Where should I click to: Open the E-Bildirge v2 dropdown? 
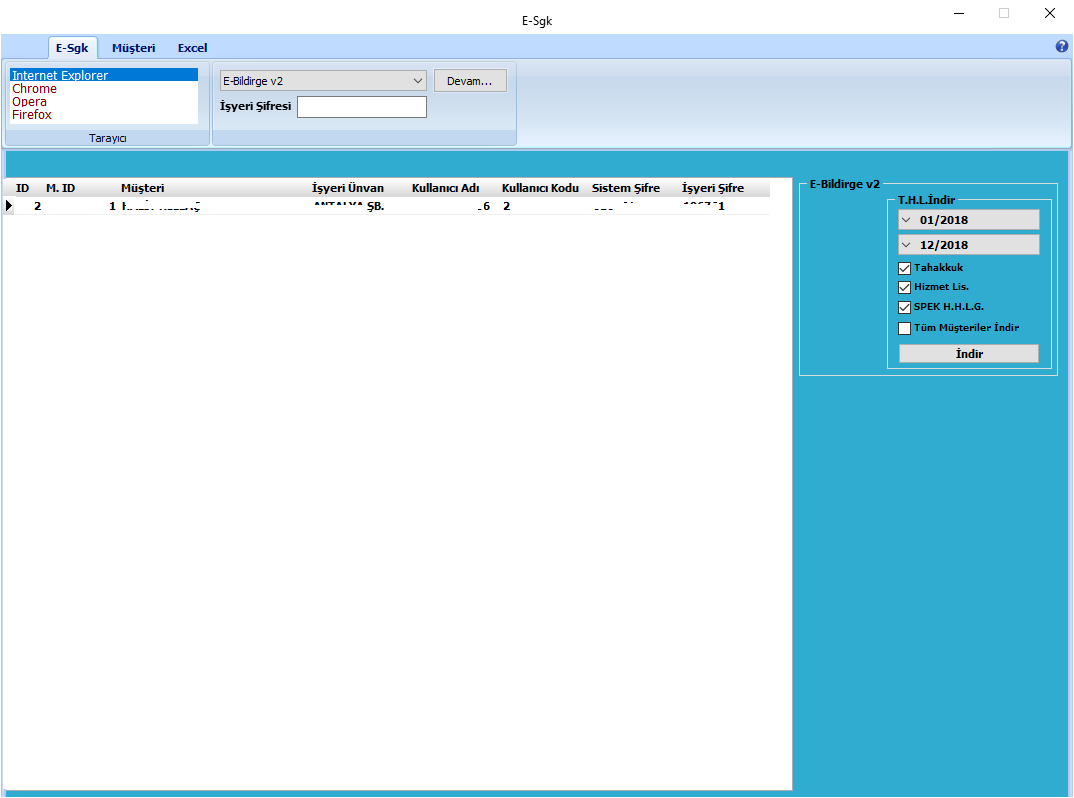point(417,81)
